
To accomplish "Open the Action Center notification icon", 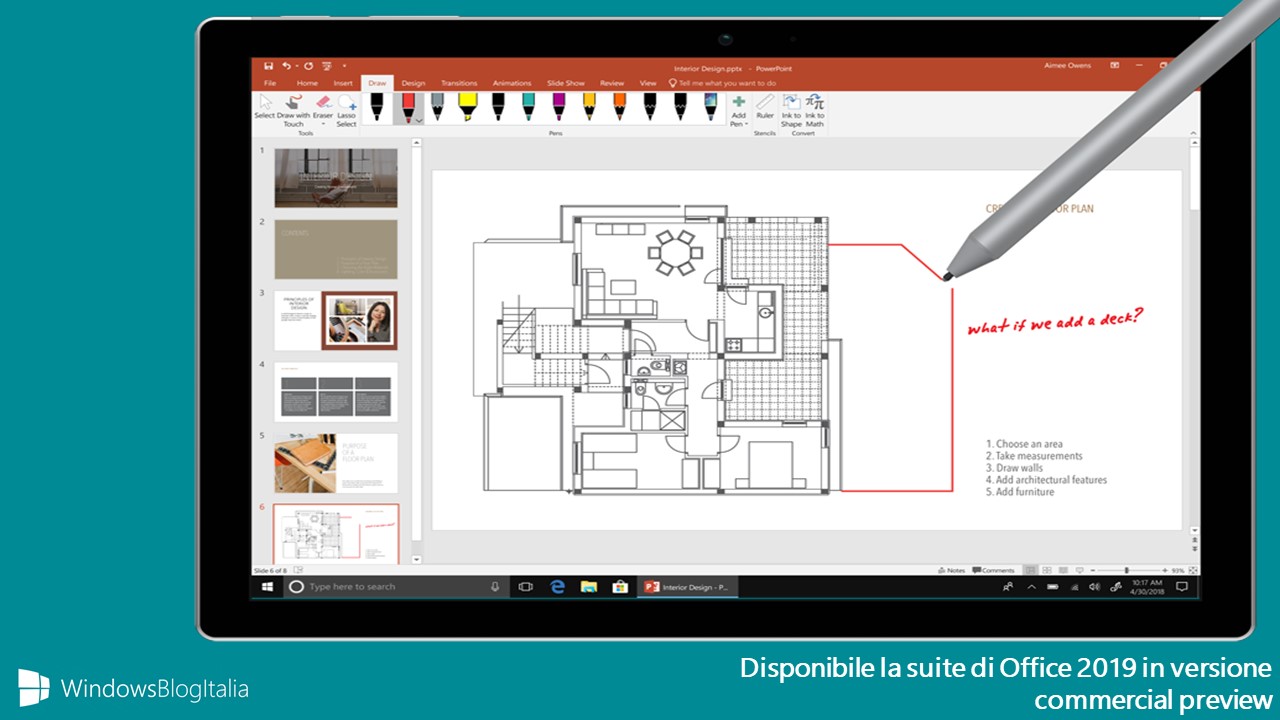I will pos(1181,587).
